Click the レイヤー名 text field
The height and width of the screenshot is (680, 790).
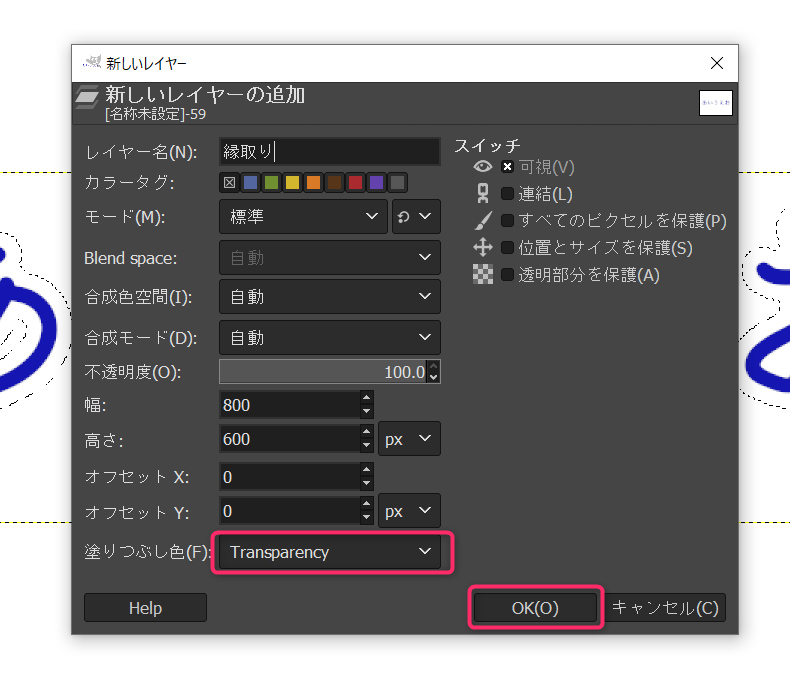pos(330,151)
